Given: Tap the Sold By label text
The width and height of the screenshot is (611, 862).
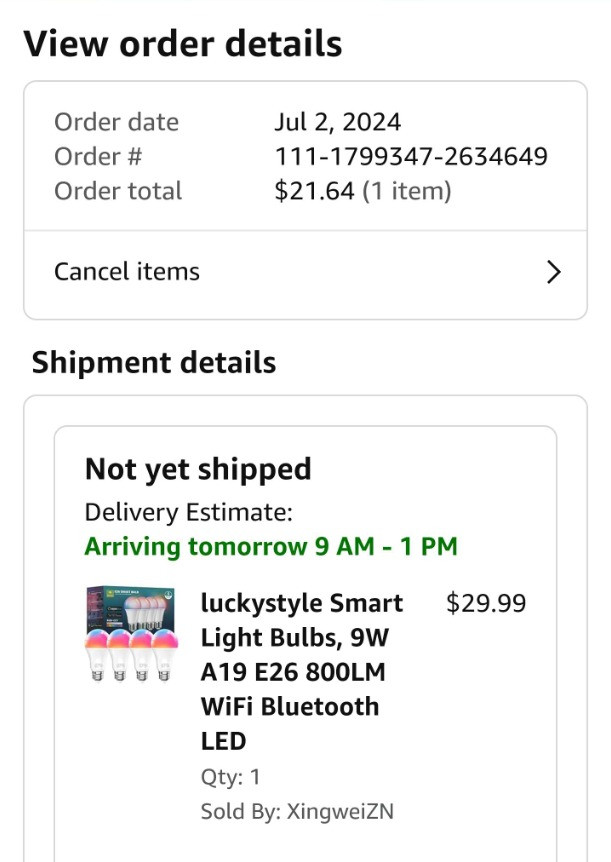Looking at the screenshot, I should [240, 811].
